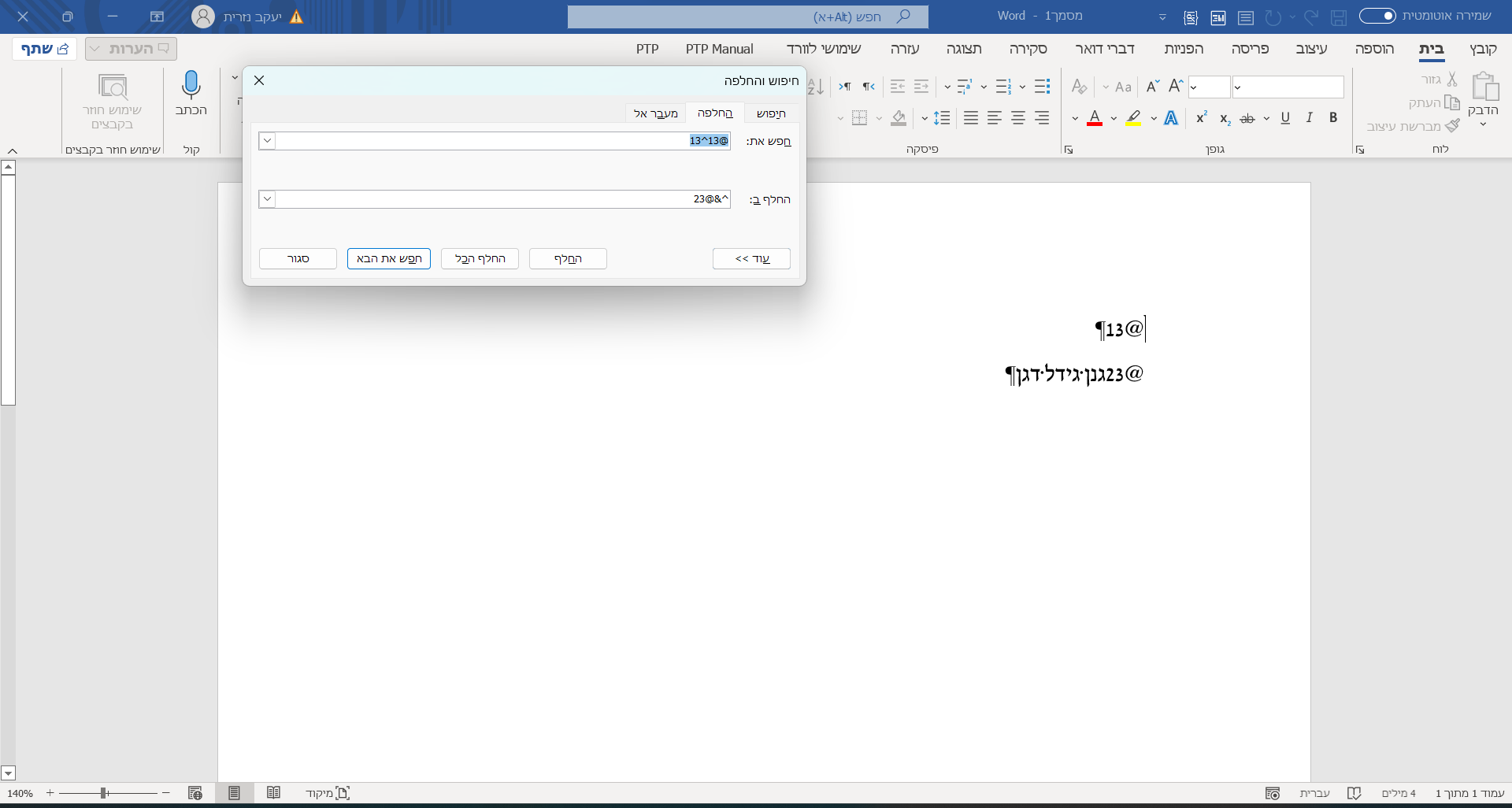Set right-to-left paragraph direction

point(869,87)
